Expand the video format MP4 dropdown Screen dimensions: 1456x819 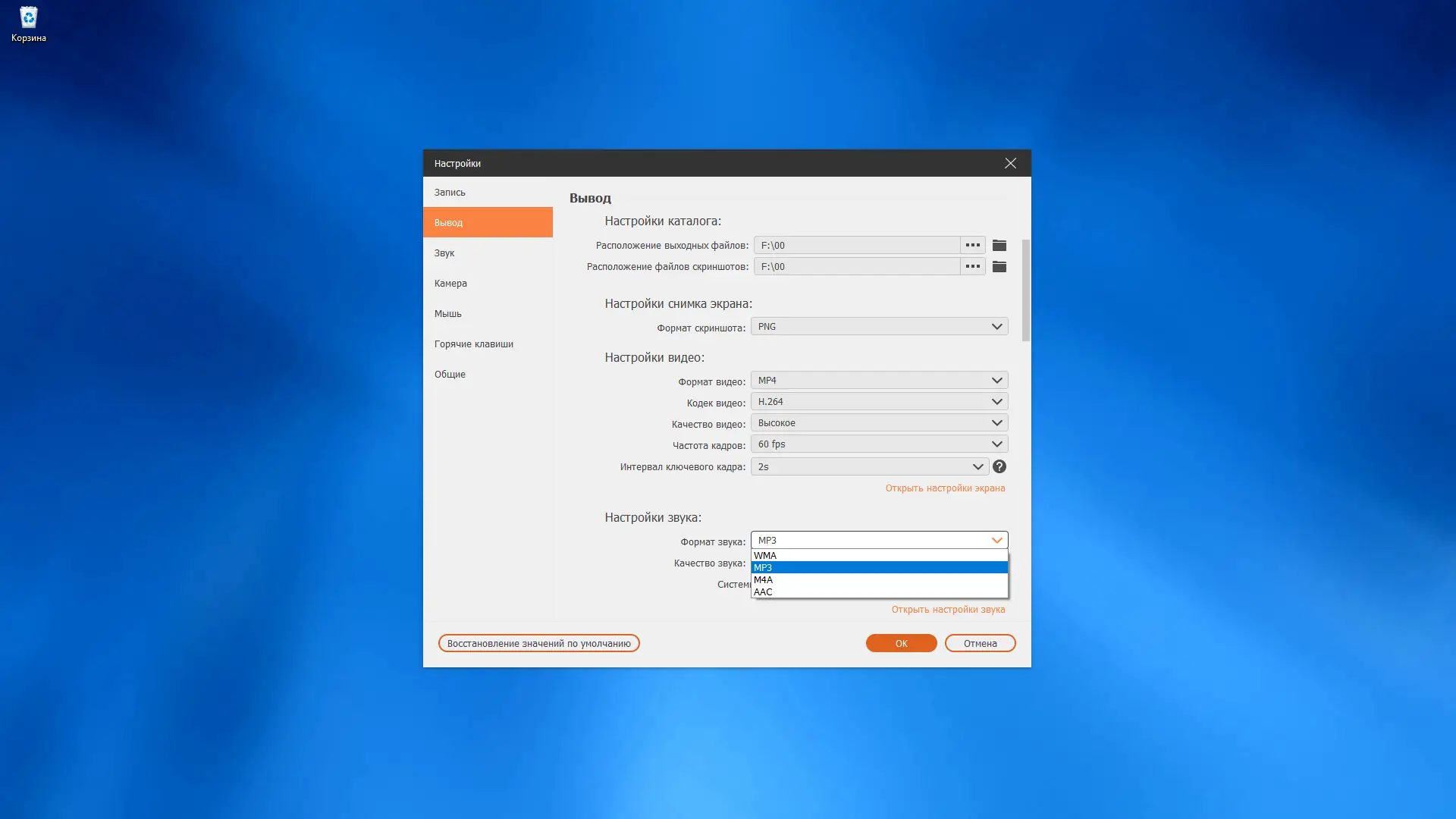pyautogui.click(x=879, y=381)
